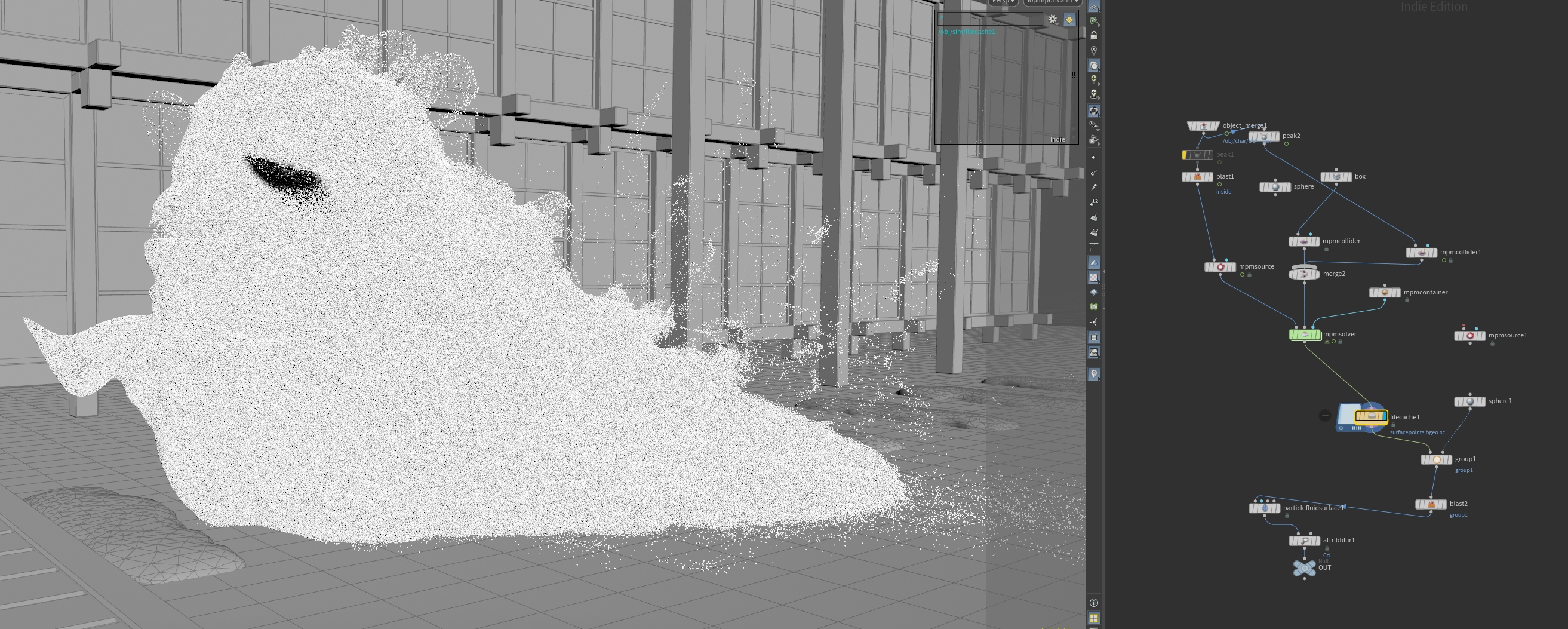
Task: Toggle the primitive hulls curve icon
Action: click(x=1094, y=247)
